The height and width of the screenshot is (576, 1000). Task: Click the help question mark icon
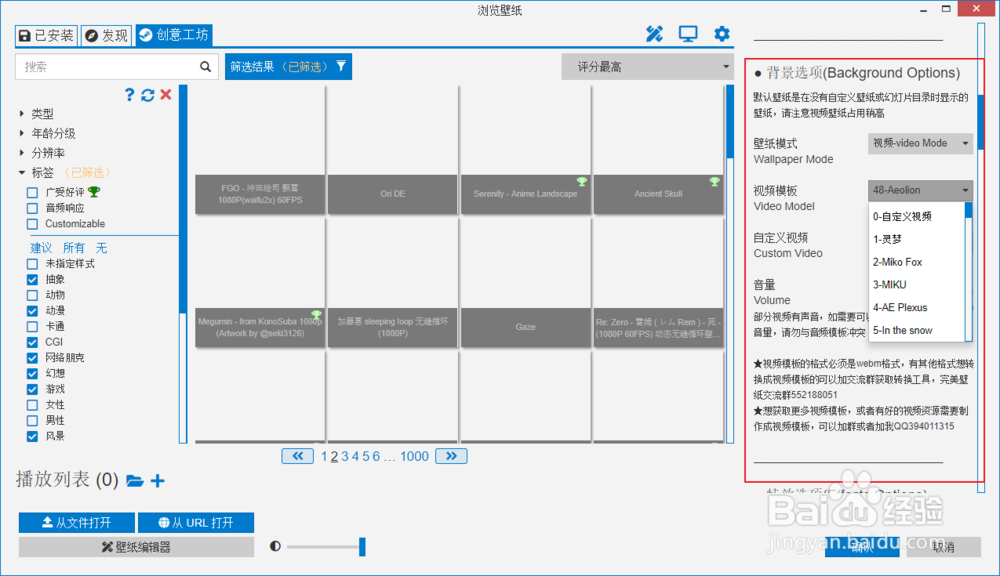click(x=130, y=95)
